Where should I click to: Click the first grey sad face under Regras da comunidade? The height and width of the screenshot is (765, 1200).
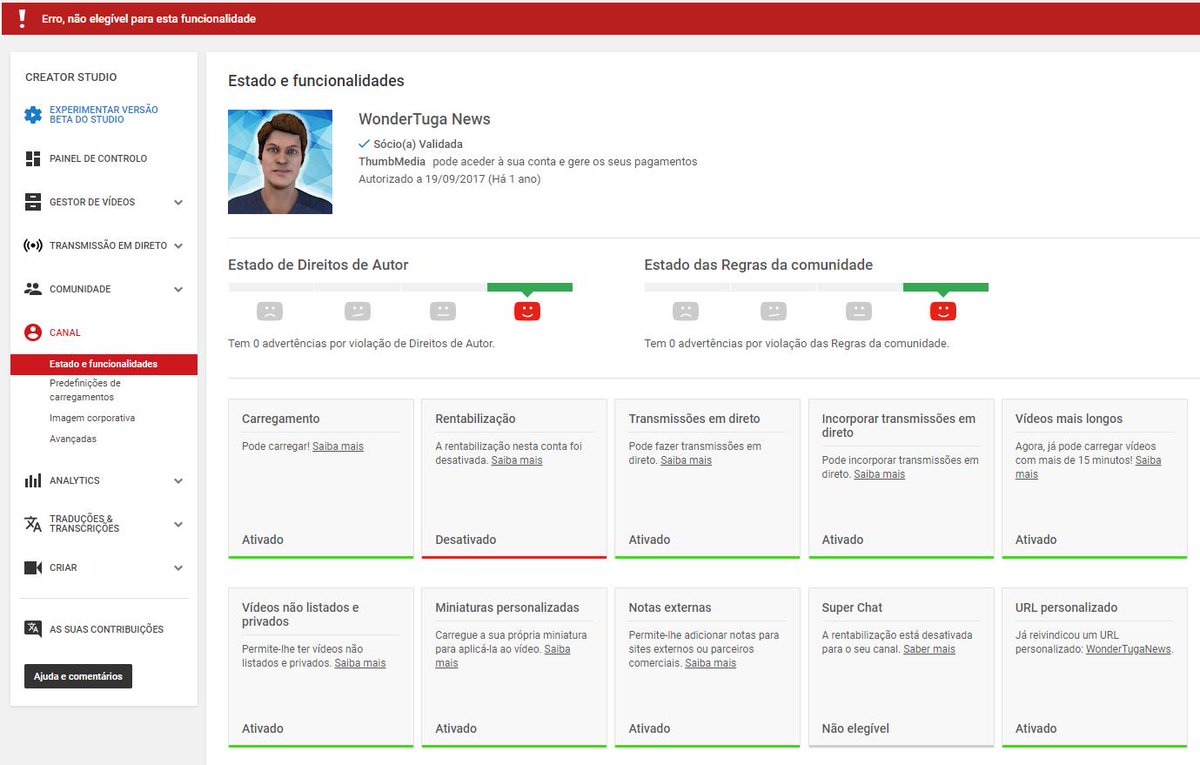click(x=685, y=311)
